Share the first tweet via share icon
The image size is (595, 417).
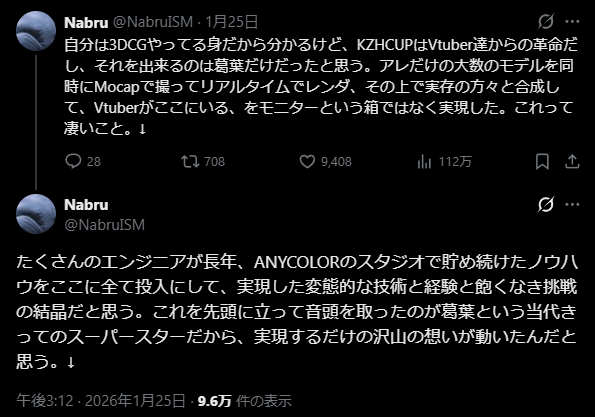pyautogui.click(x=572, y=162)
